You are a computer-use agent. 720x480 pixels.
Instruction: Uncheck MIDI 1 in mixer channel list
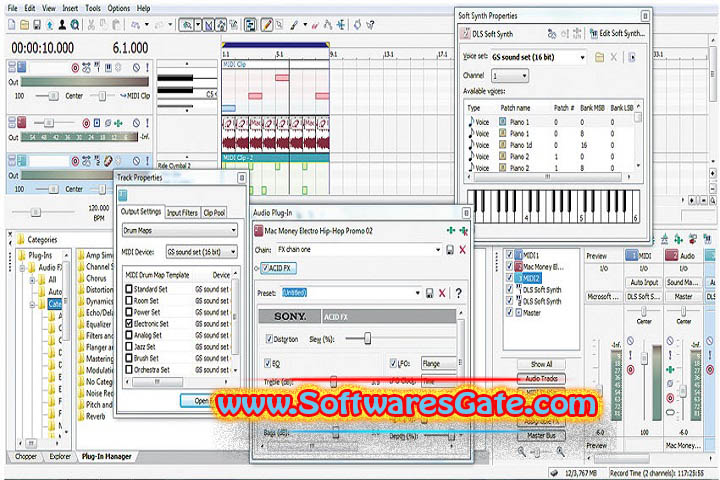(x=509, y=254)
